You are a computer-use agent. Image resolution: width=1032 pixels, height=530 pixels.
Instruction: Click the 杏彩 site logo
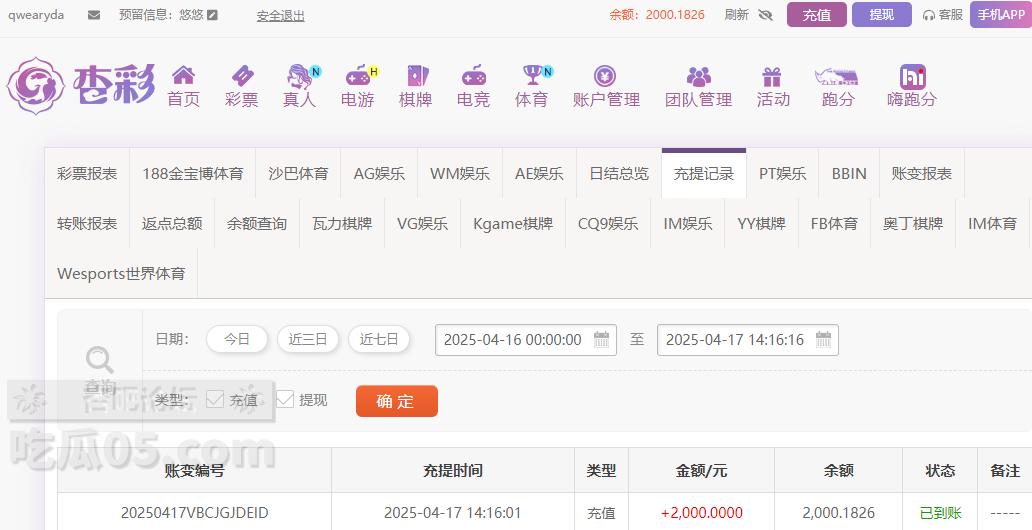[x=82, y=86]
